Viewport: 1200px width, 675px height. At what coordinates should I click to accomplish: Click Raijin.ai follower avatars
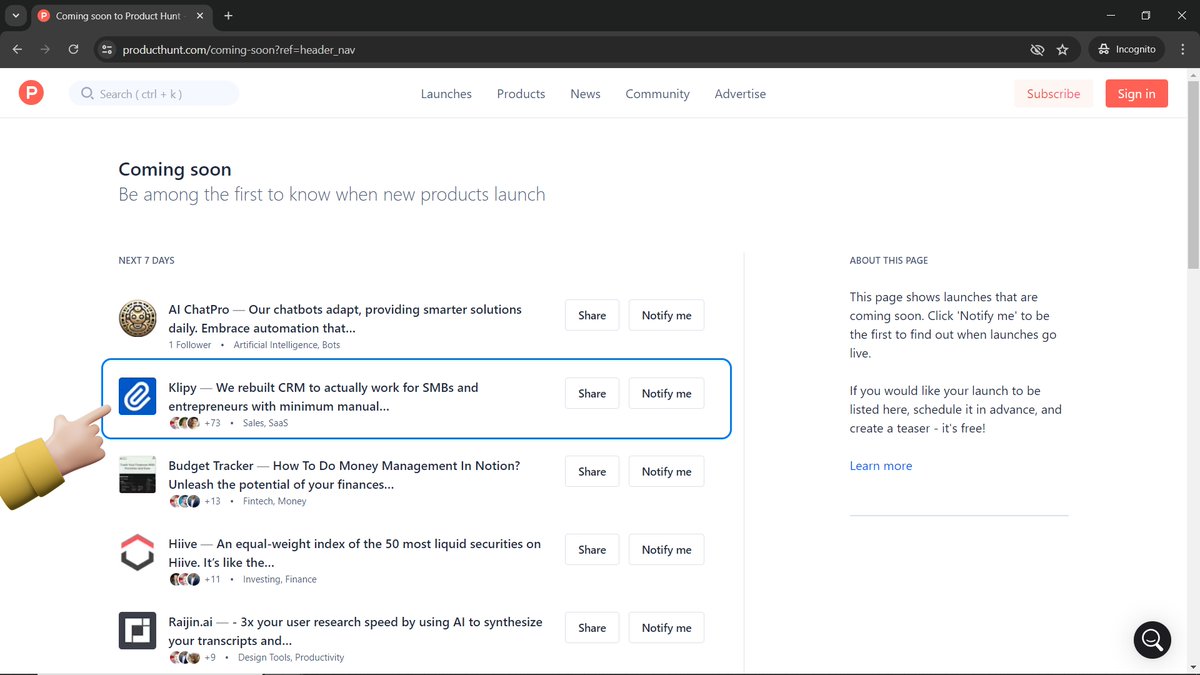185,657
